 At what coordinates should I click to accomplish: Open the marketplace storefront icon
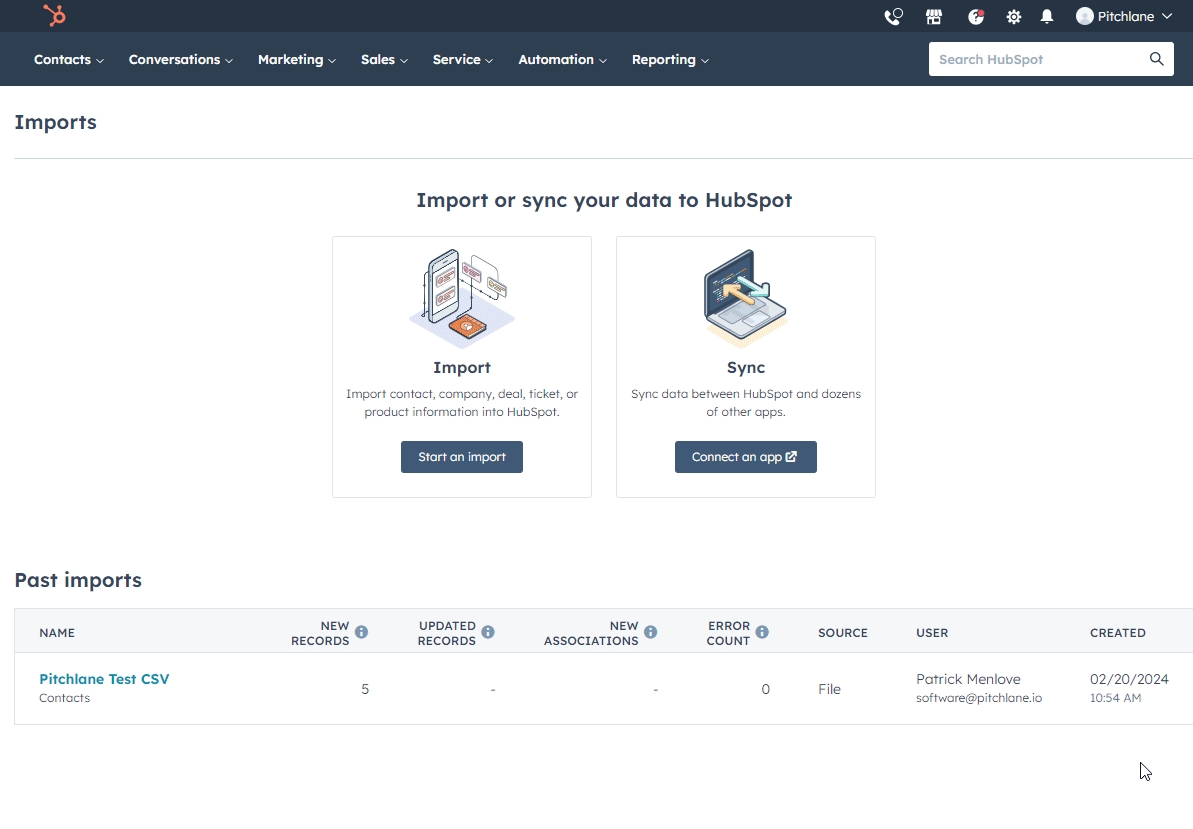tap(934, 17)
